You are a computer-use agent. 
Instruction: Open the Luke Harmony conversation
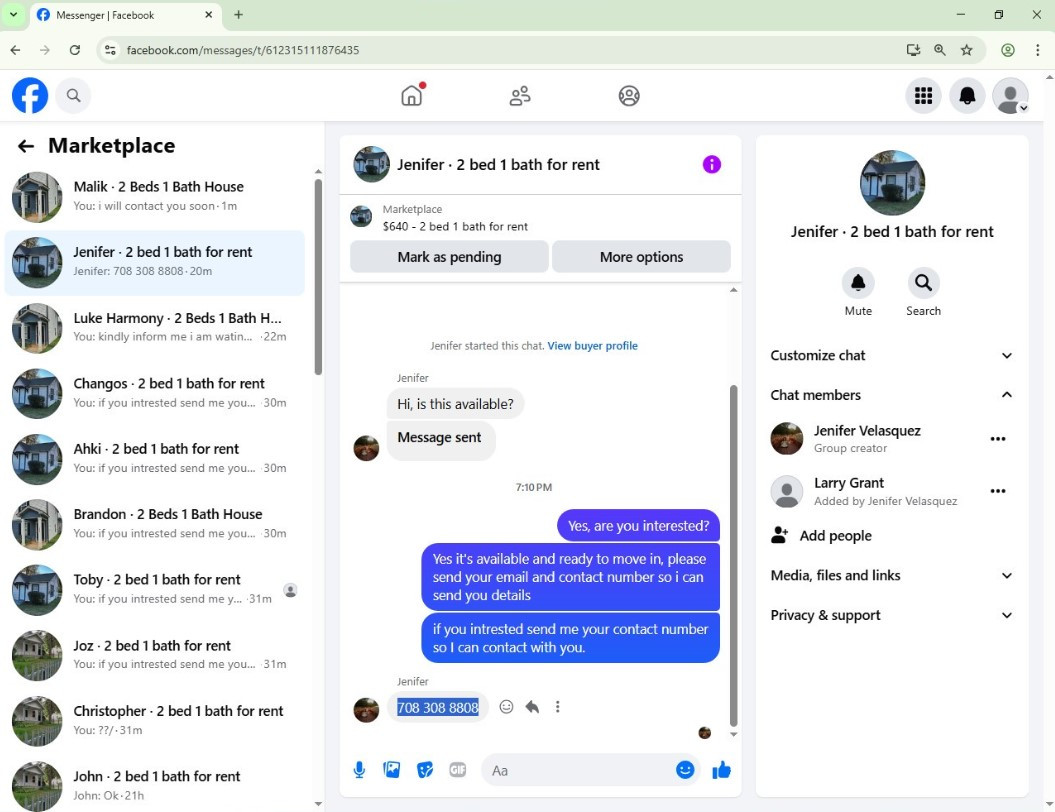pyautogui.click(x=155, y=328)
